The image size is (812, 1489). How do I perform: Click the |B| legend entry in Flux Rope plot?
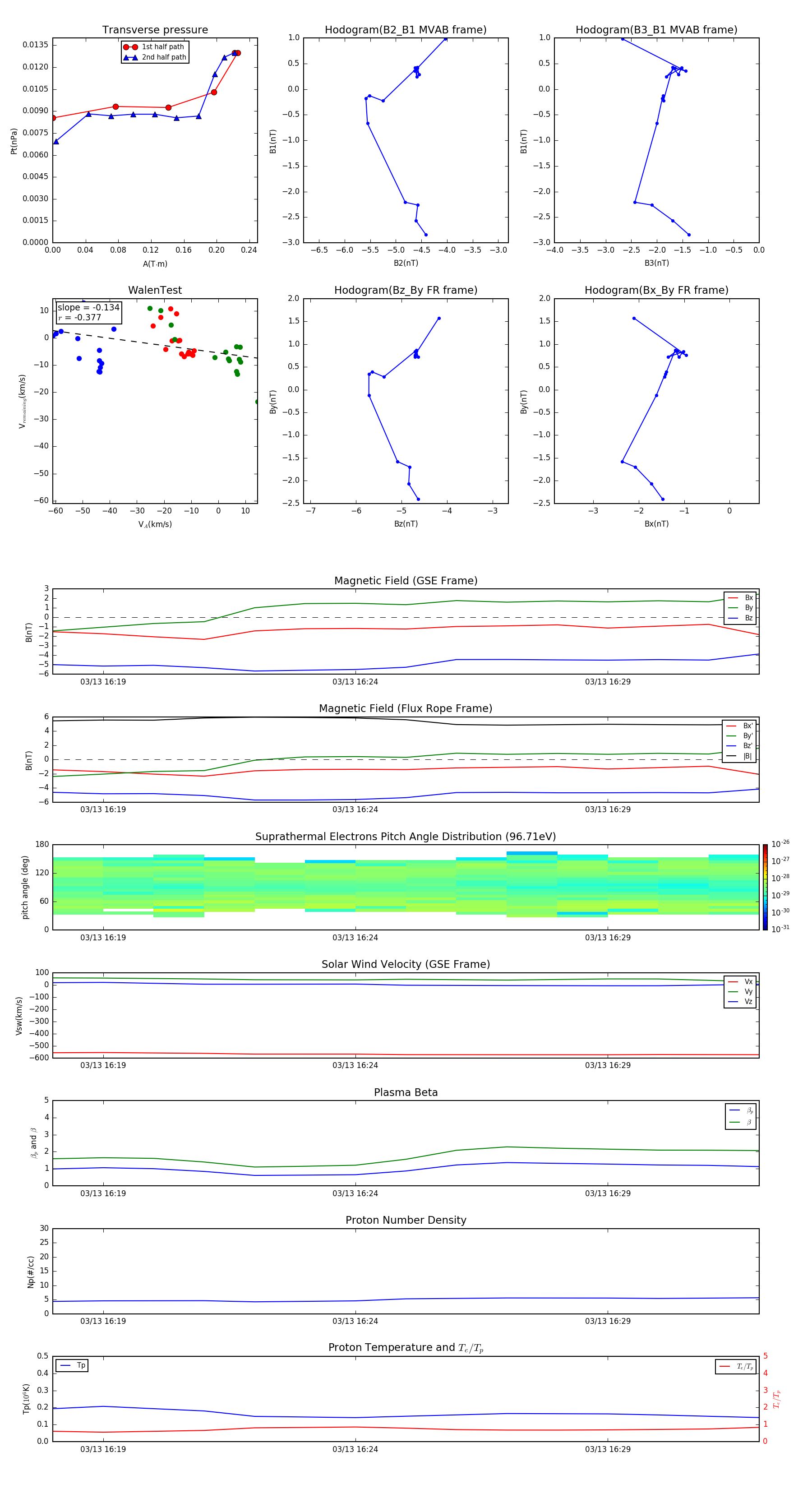(x=739, y=756)
